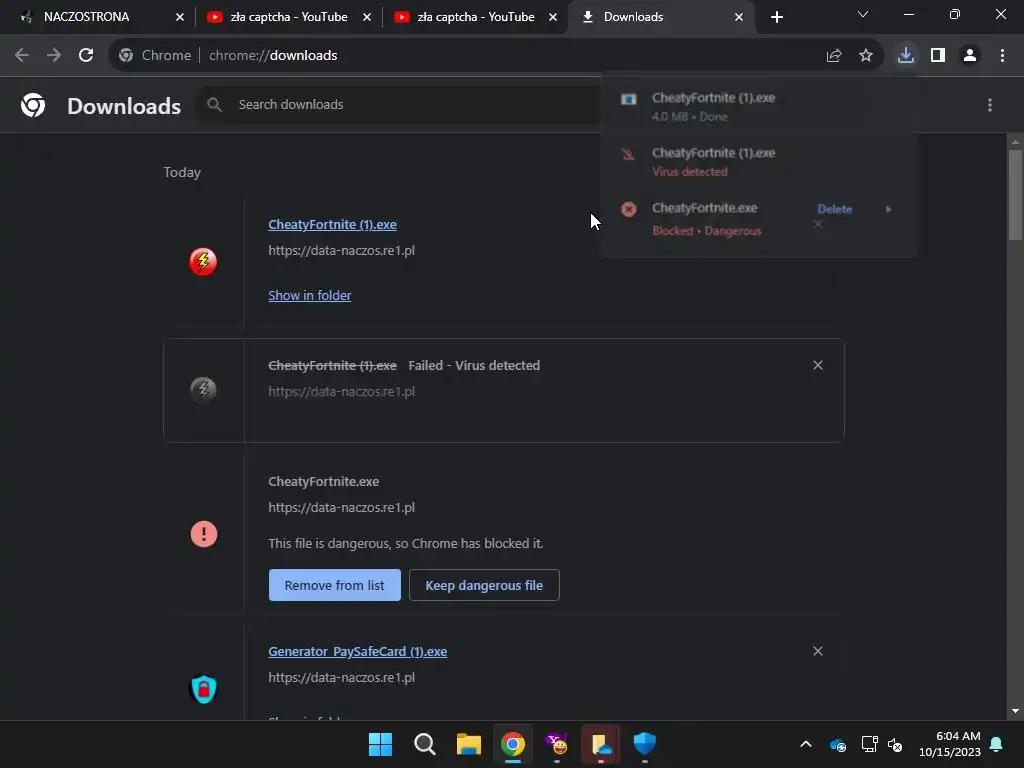Switch to the second zła captcha YouTube tab
This screenshot has height=768, width=1024.
pos(475,17)
